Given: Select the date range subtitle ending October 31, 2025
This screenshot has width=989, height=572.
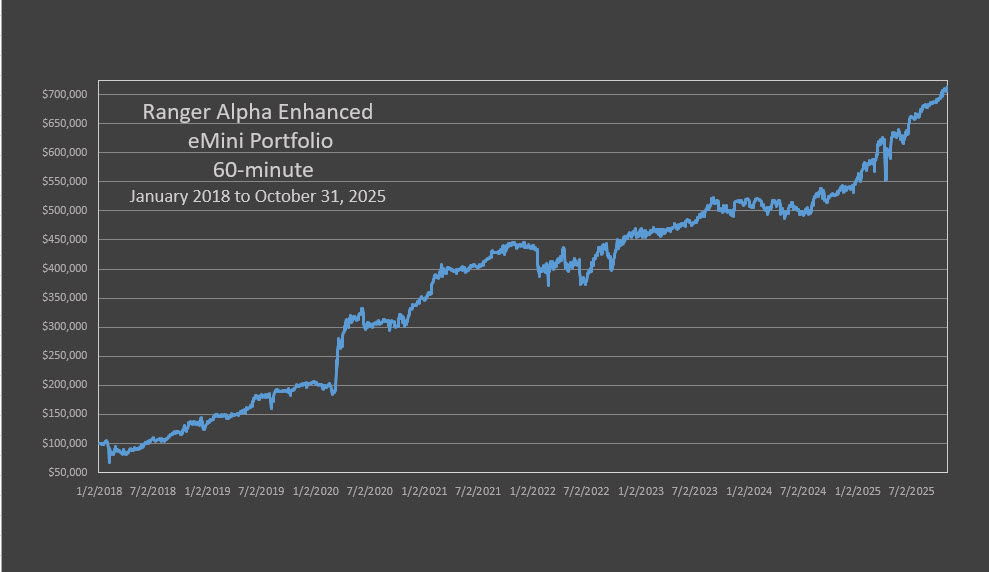Looking at the screenshot, I should tap(257, 197).
